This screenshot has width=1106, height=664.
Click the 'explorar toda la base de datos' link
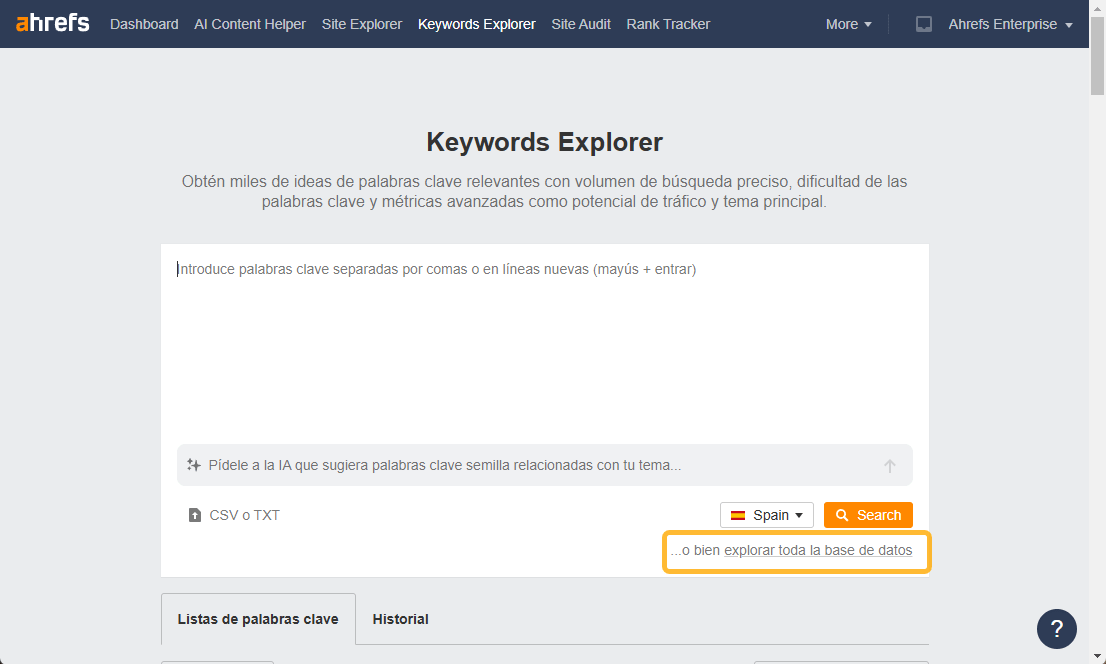pos(817,550)
